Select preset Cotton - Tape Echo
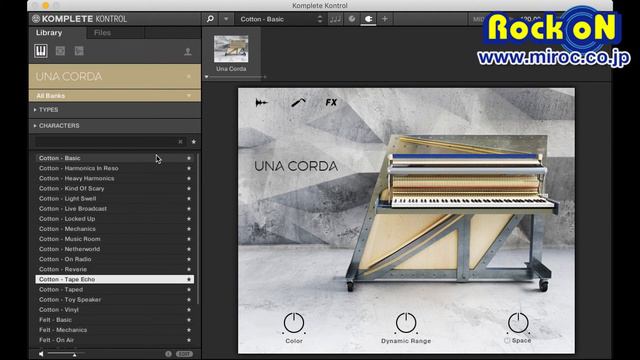Viewport: 640px width, 360px height. point(115,279)
